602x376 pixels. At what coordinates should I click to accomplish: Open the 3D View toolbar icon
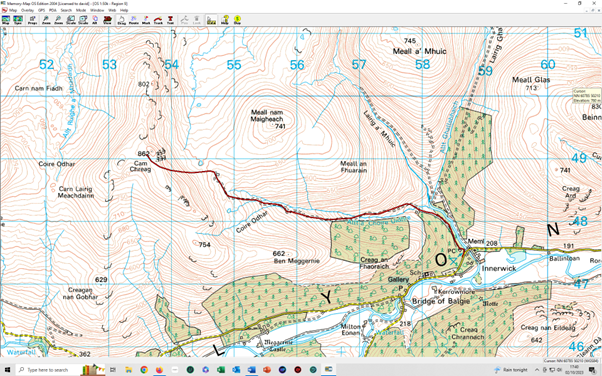pyautogui.click(x=107, y=20)
